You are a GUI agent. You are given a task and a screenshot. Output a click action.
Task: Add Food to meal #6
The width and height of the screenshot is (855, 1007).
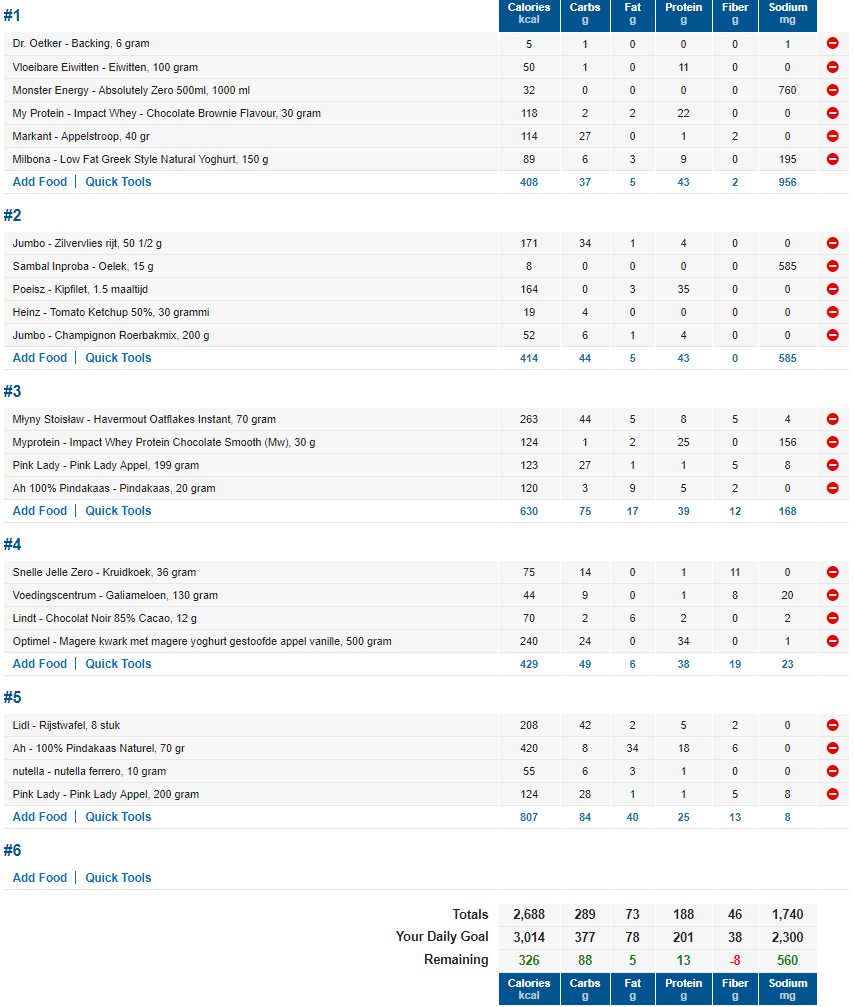(x=40, y=878)
